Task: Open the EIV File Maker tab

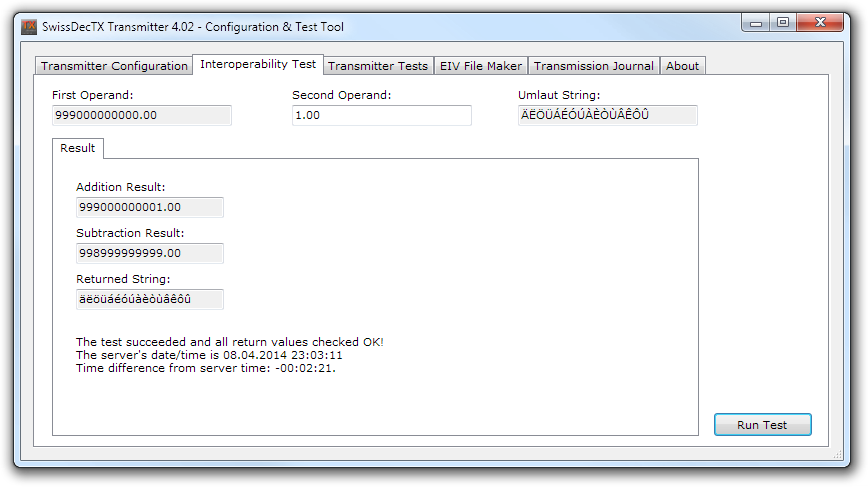Action: (480, 66)
